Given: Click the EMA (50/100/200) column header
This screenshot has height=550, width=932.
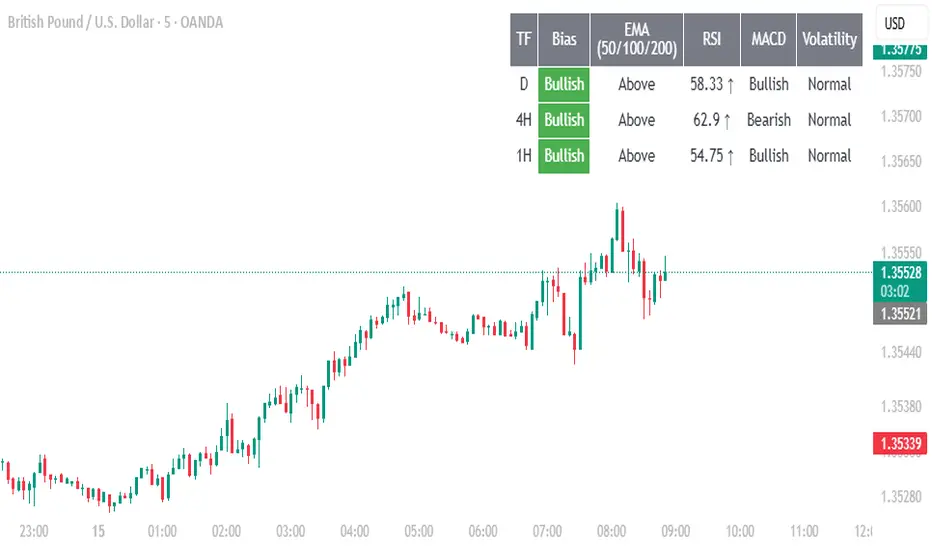Looking at the screenshot, I should click(x=637, y=39).
